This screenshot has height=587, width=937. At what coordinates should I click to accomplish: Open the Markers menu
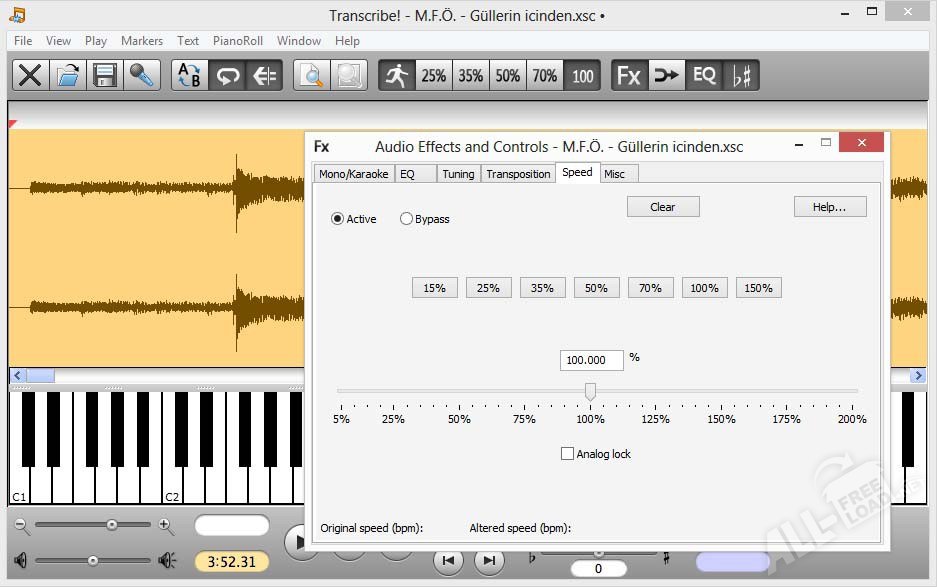pos(142,41)
